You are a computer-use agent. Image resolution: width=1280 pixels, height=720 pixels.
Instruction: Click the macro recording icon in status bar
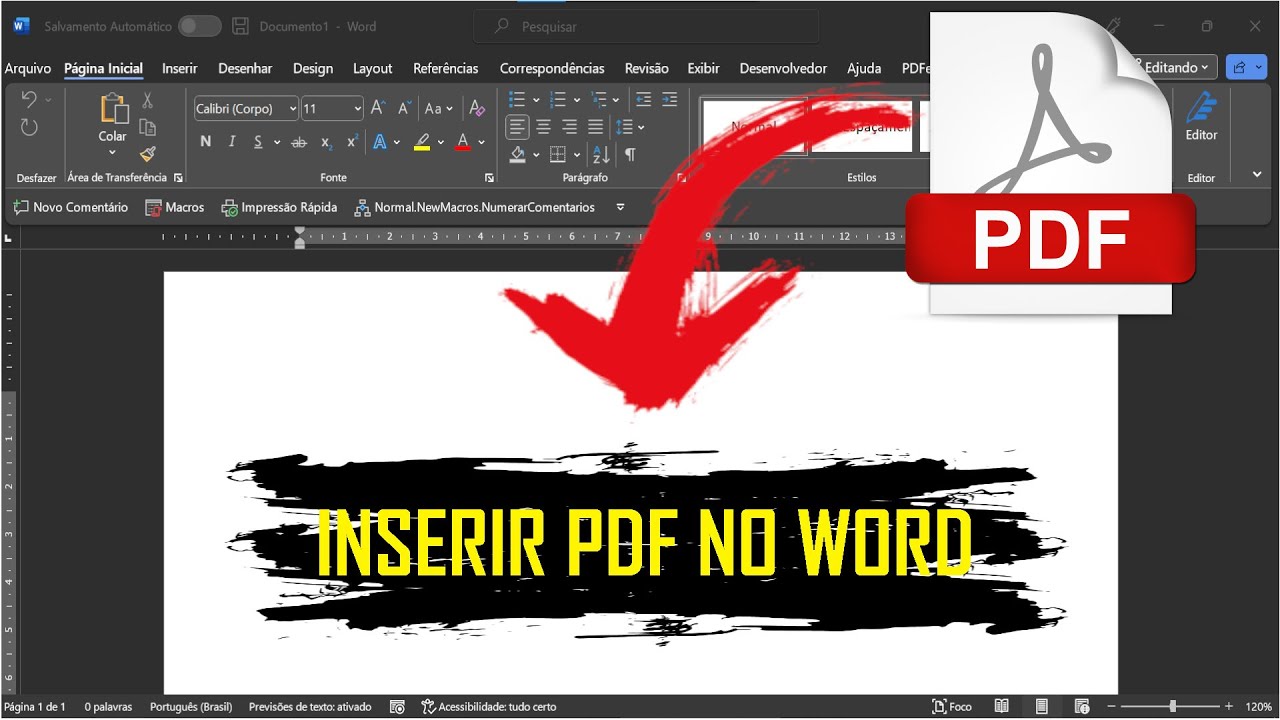coord(397,707)
